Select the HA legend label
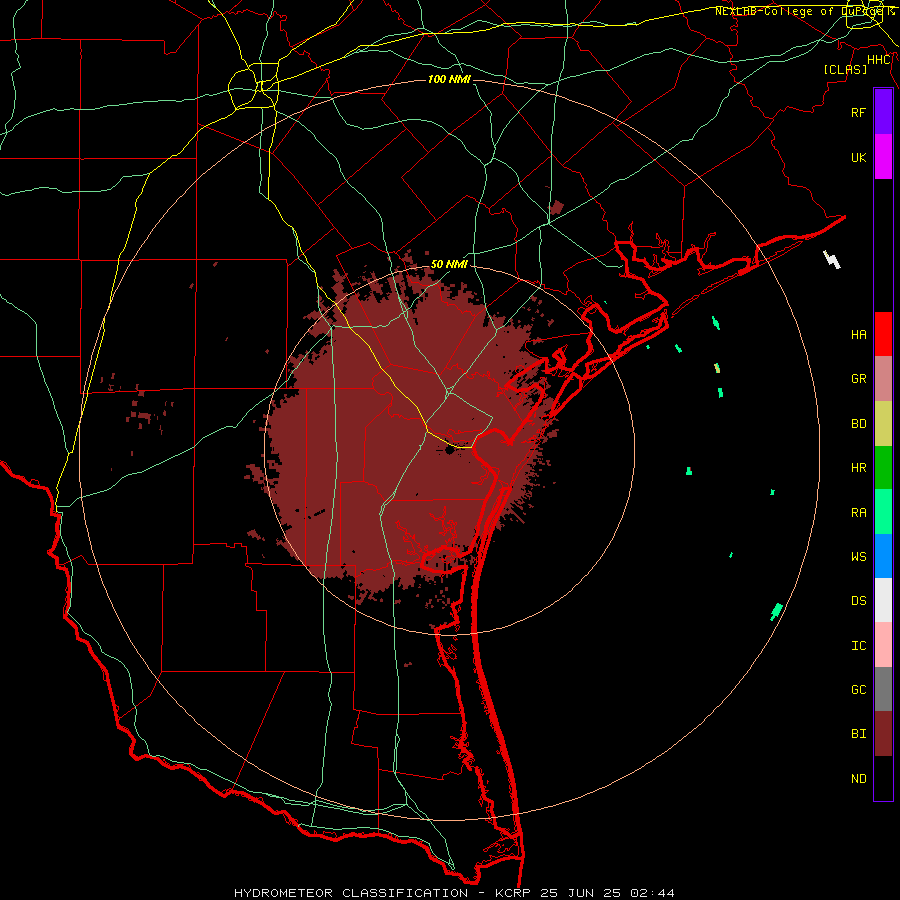This screenshot has height=900, width=900. coord(858,335)
